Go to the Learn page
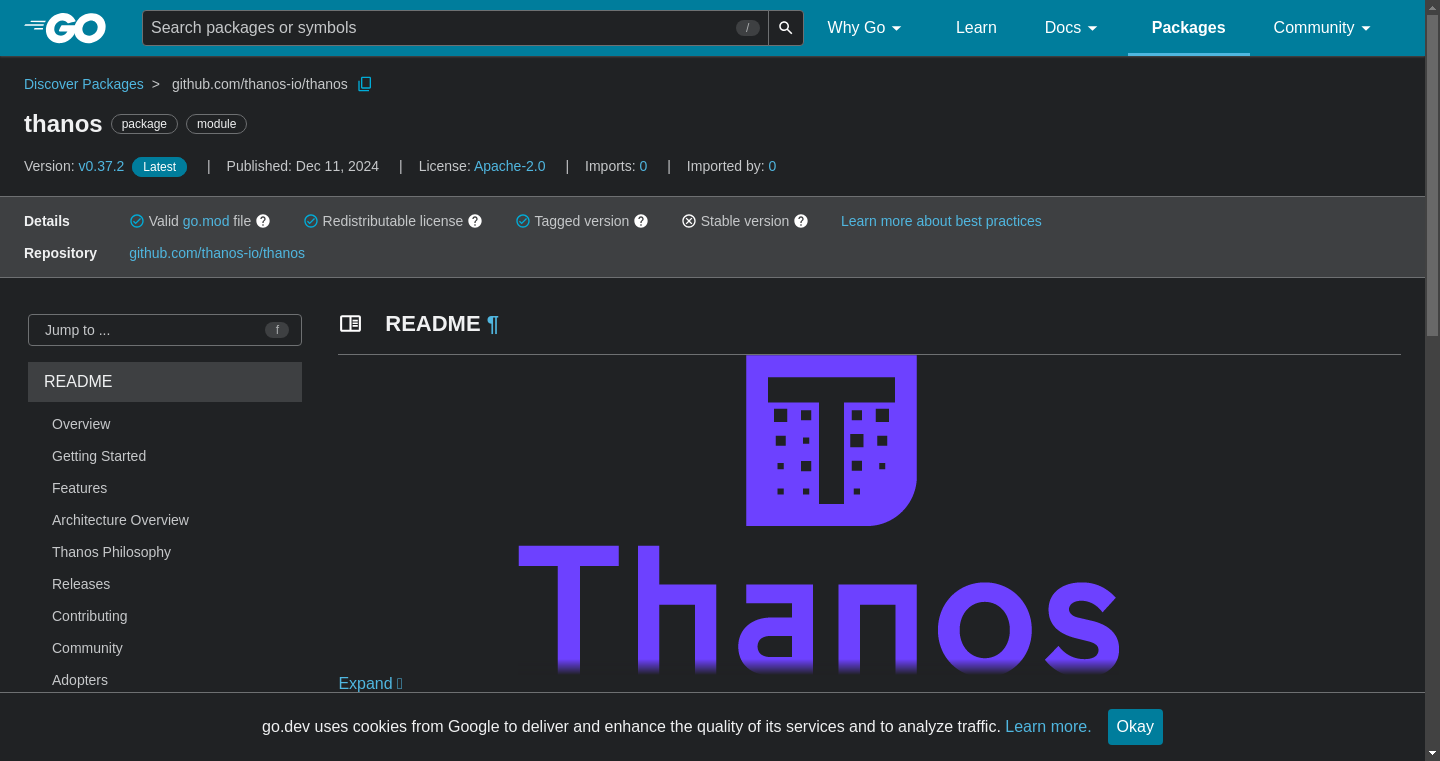 976,28
